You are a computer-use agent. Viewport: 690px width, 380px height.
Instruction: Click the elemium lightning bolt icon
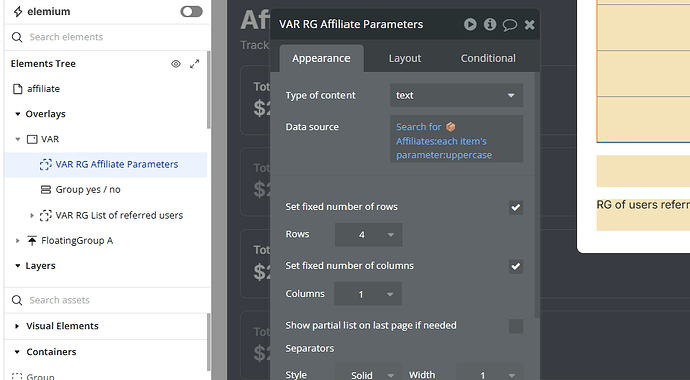pos(18,12)
